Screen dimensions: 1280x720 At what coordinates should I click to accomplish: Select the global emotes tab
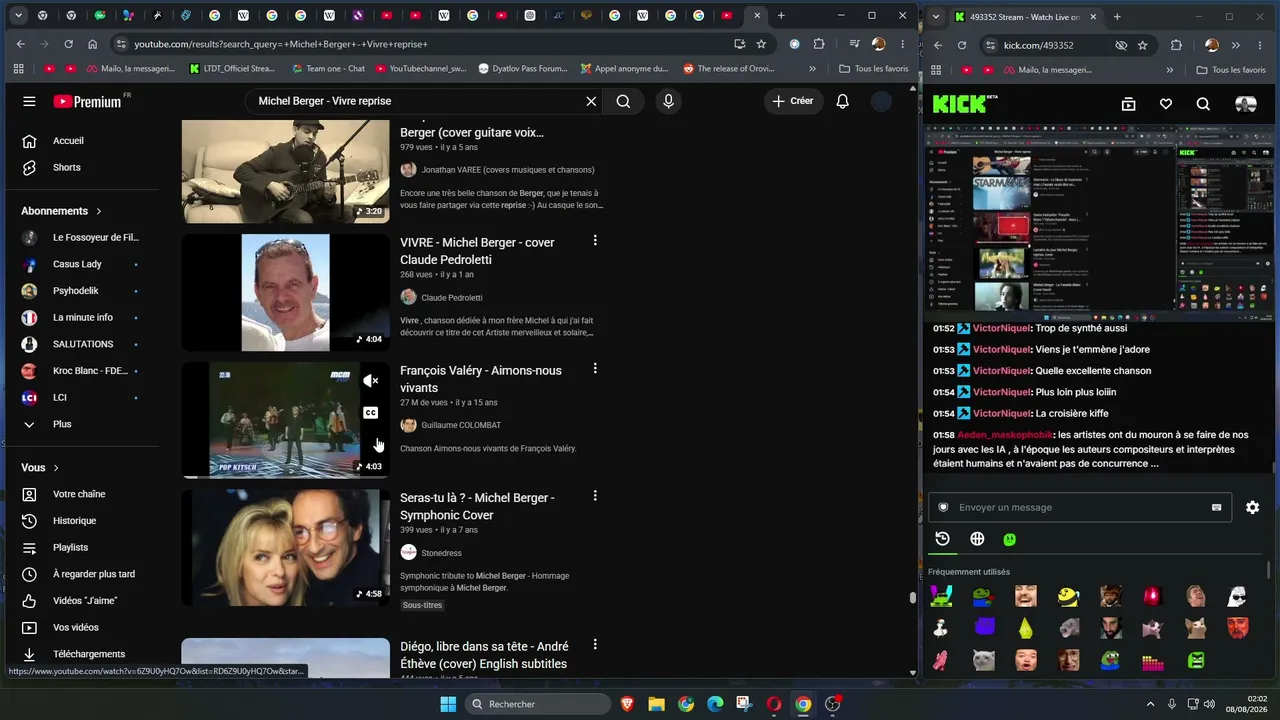[x=977, y=539]
